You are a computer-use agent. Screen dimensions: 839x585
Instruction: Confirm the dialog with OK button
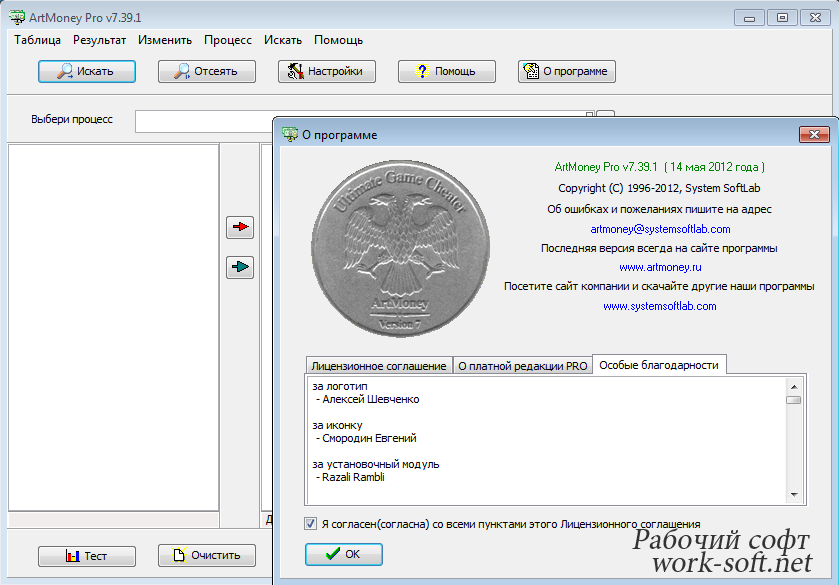click(x=344, y=554)
